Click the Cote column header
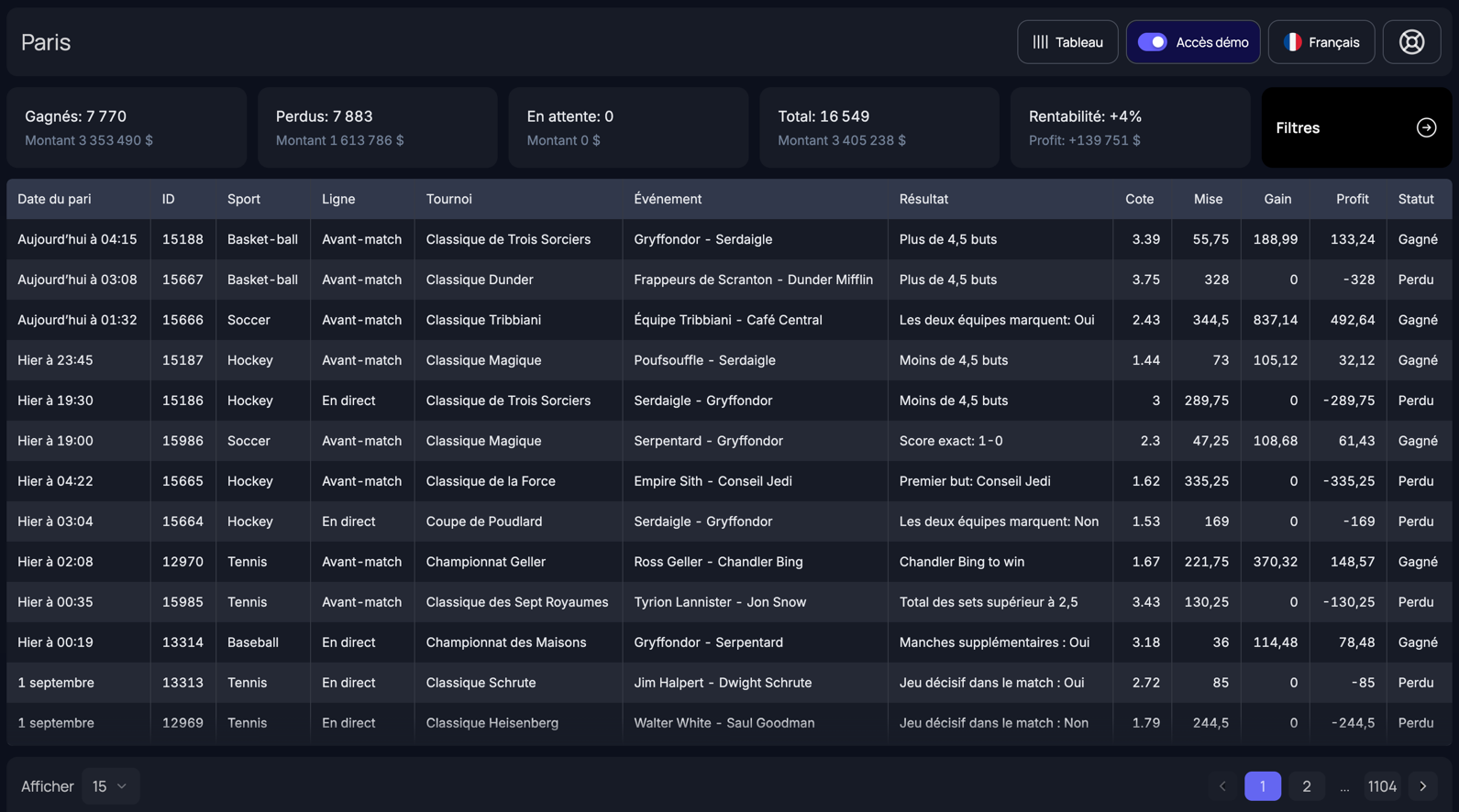1459x812 pixels. [1139, 199]
